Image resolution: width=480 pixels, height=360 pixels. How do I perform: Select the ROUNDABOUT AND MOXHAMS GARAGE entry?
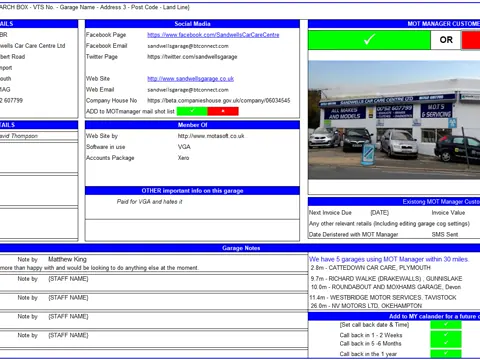386,287
